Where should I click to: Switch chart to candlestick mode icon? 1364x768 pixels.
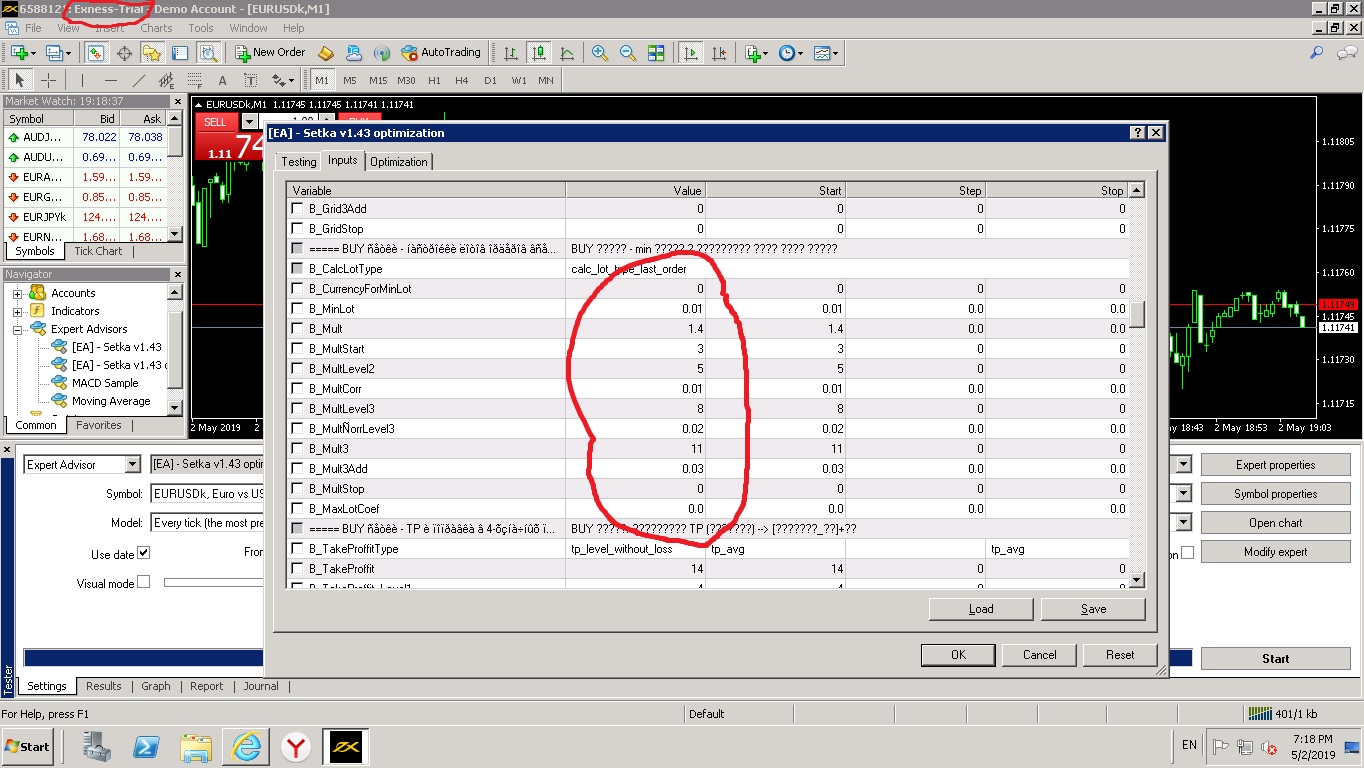539,53
